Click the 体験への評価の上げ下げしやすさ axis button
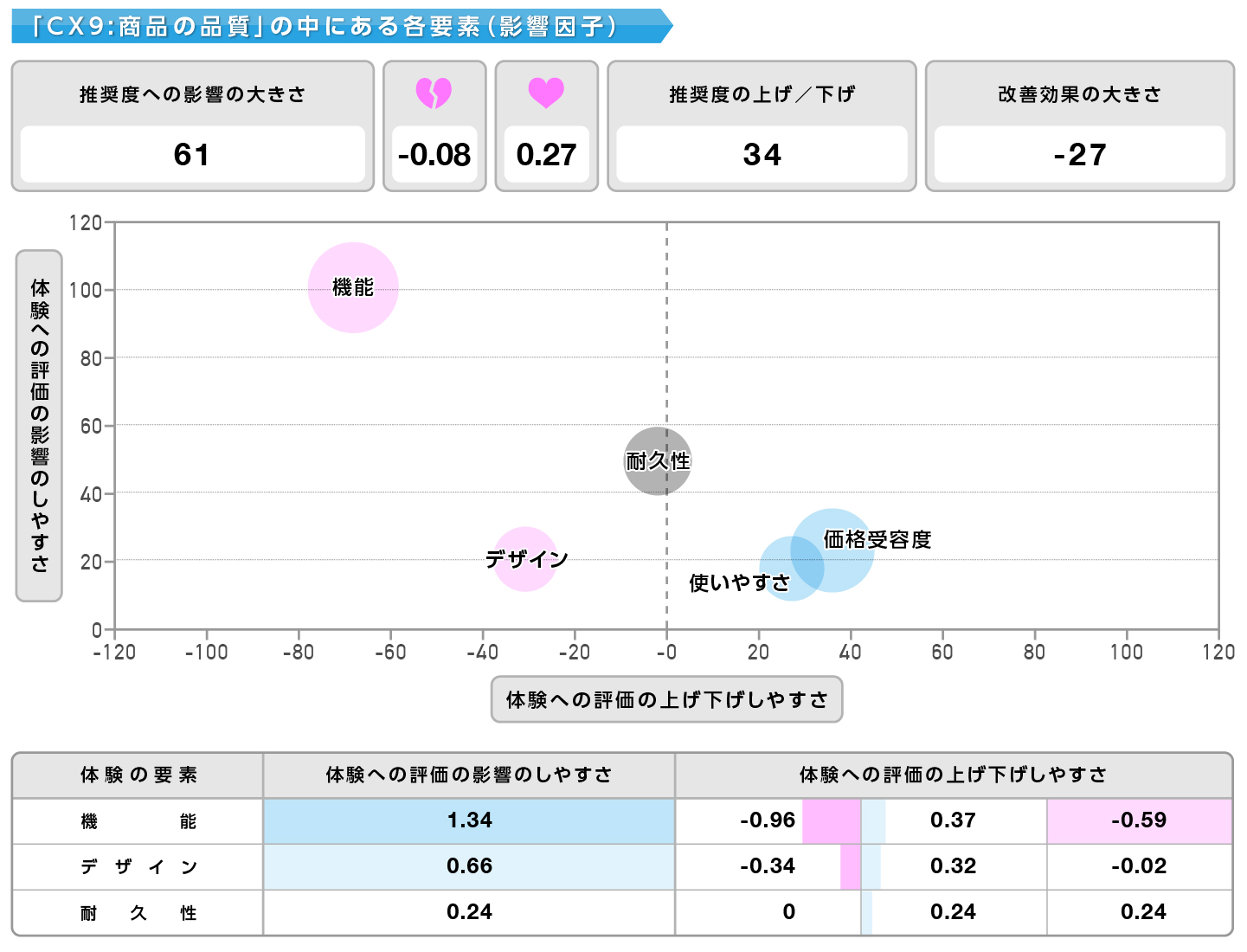Image resolution: width=1247 pixels, height=952 pixels. [x=666, y=699]
